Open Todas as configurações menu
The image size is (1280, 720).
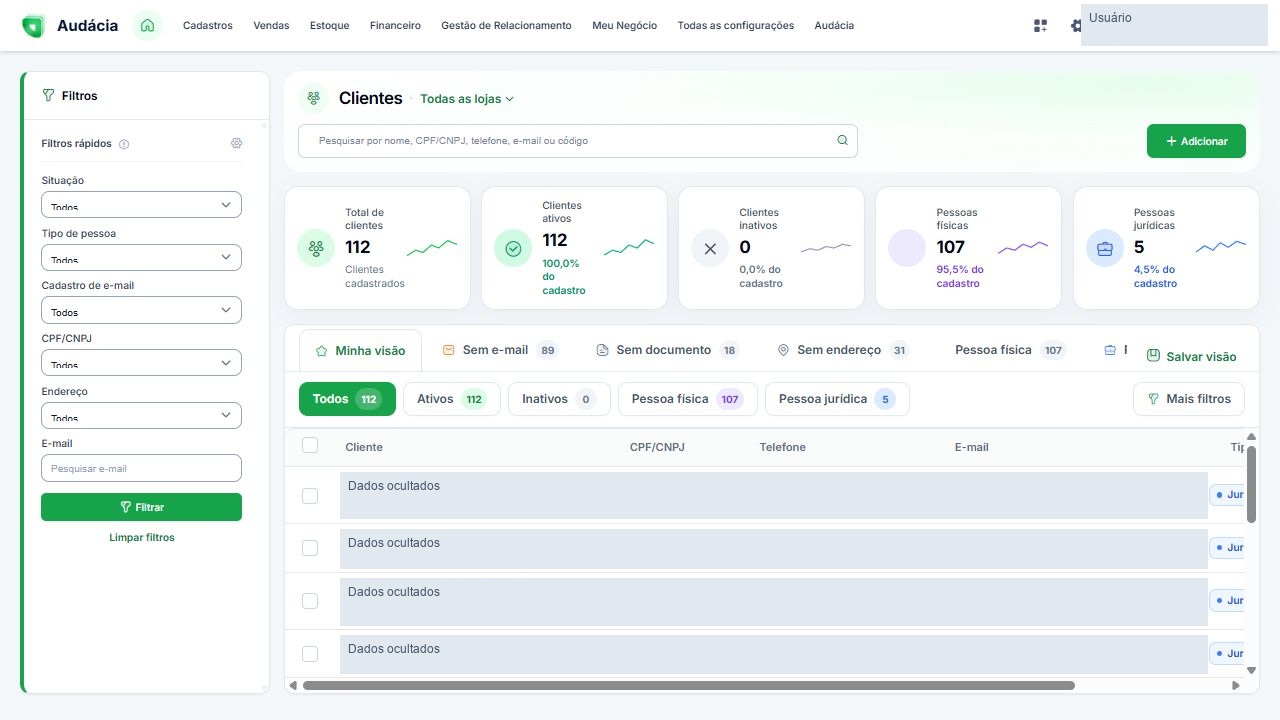pos(736,26)
